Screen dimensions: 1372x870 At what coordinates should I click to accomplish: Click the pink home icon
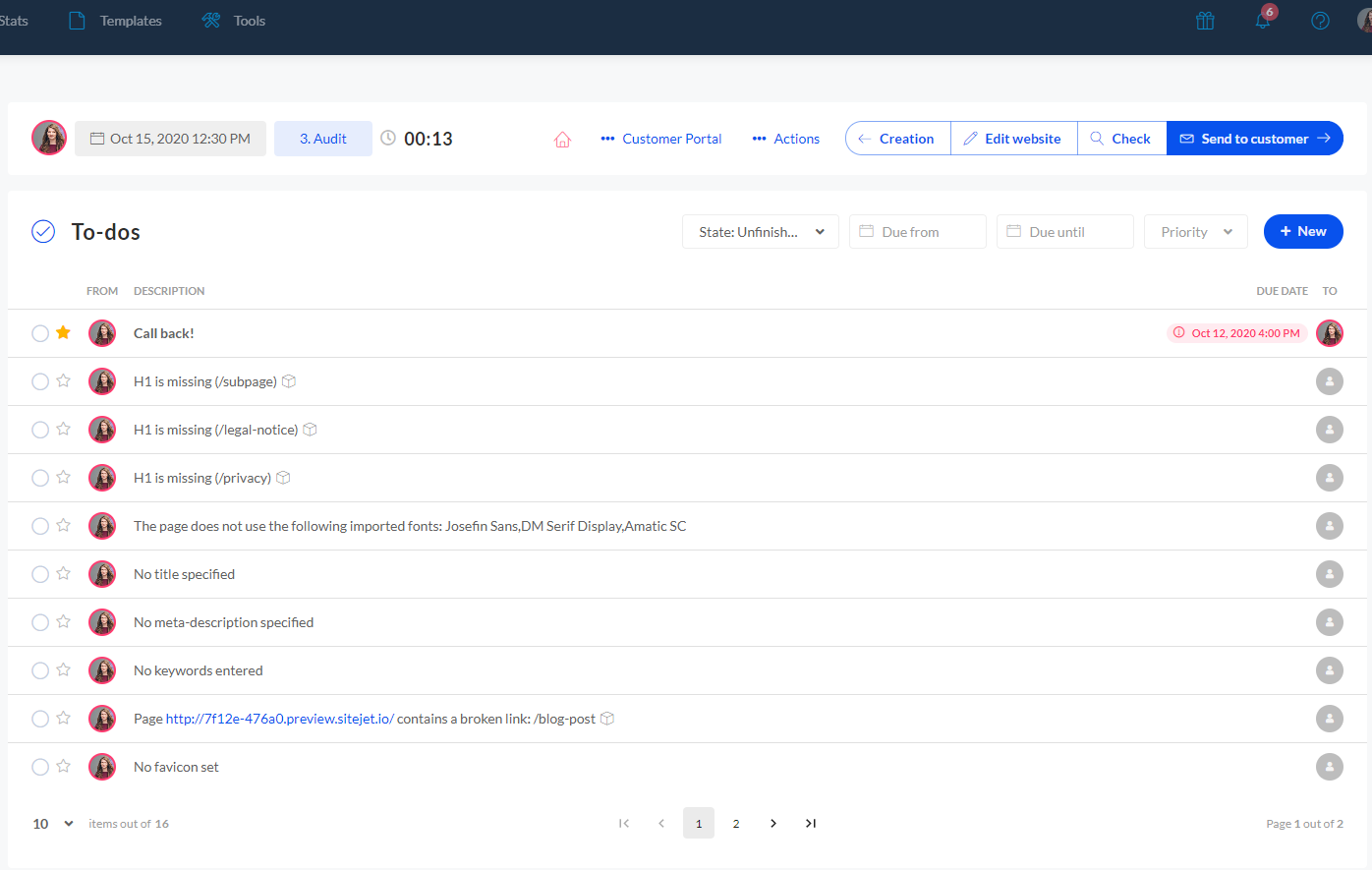coord(562,140)
